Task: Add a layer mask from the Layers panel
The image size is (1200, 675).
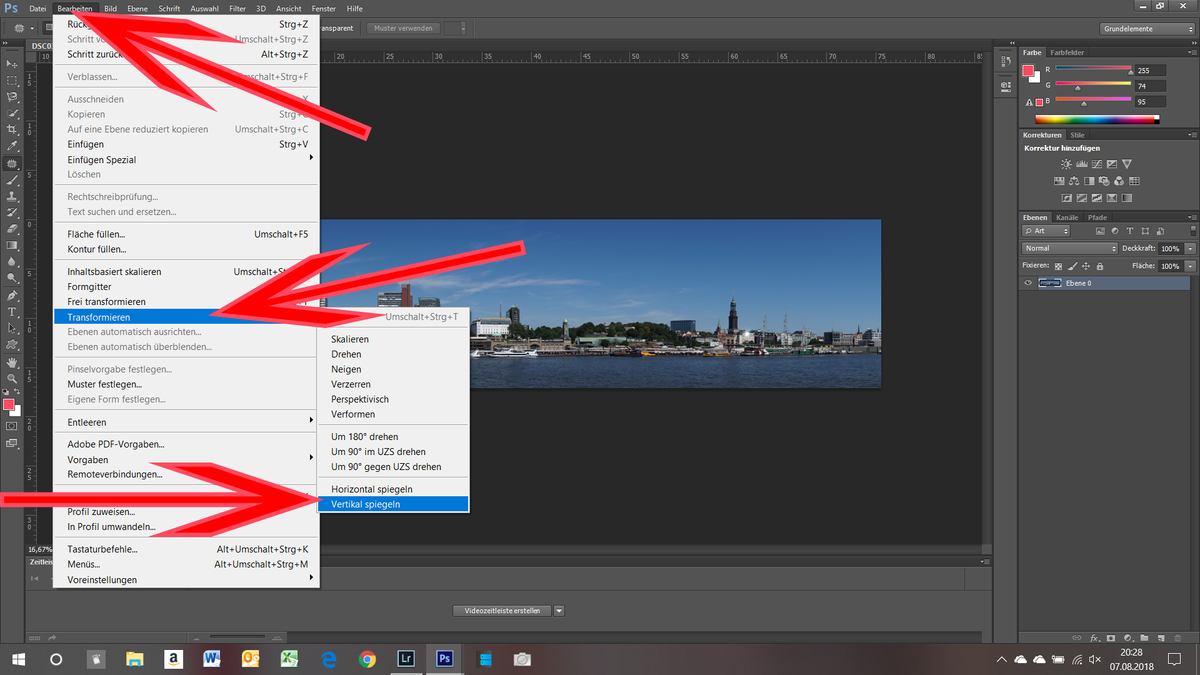Action: pos(1111,638)
